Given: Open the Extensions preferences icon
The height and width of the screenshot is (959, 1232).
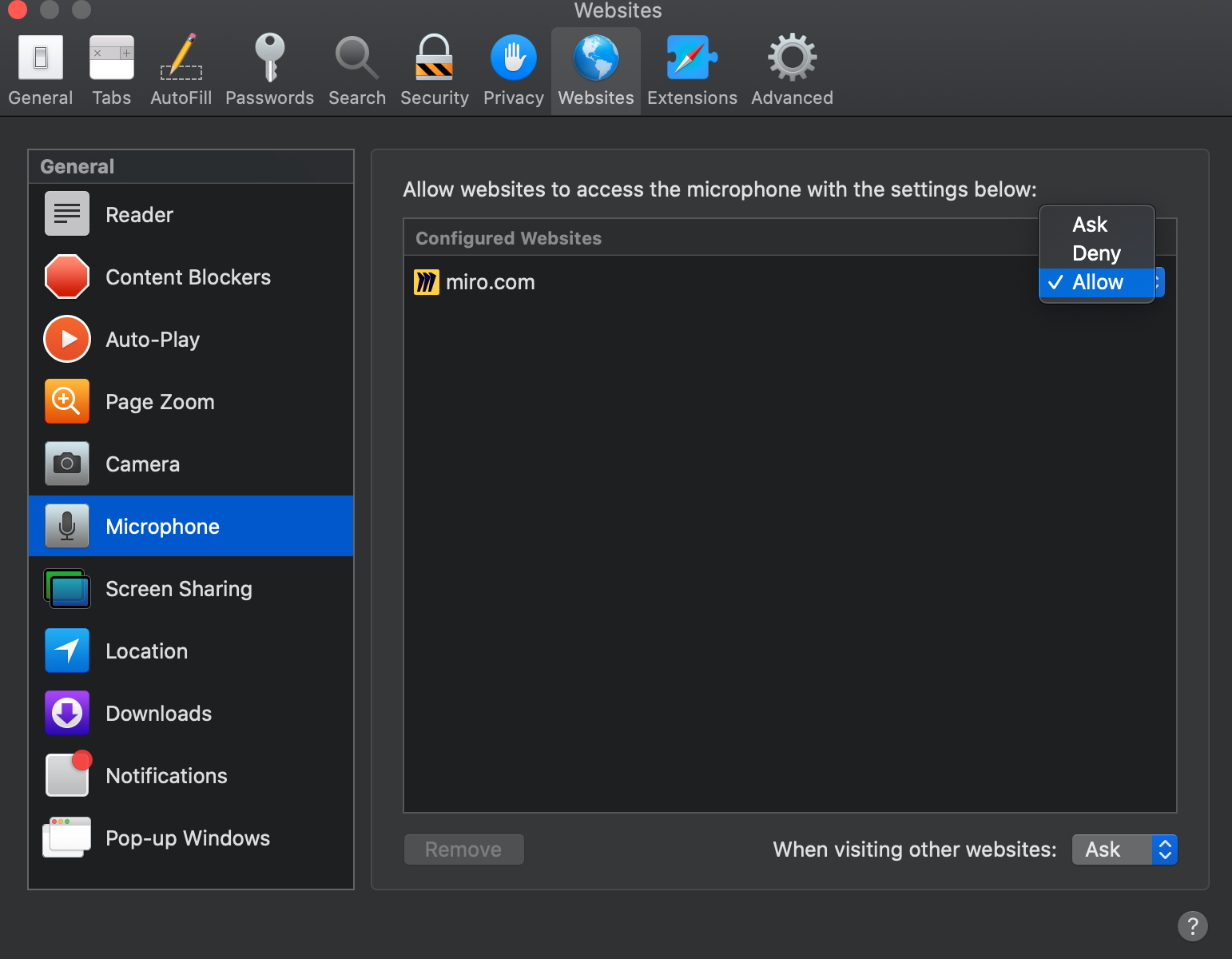Looking at the screenshot, I should [691, 59].
